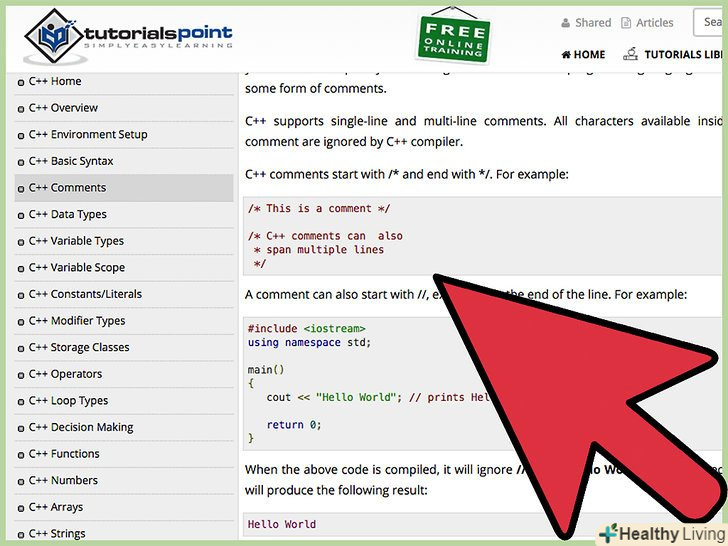Open the C++ Strings chapter
This screenshot has height=546, width=728.
57,533
